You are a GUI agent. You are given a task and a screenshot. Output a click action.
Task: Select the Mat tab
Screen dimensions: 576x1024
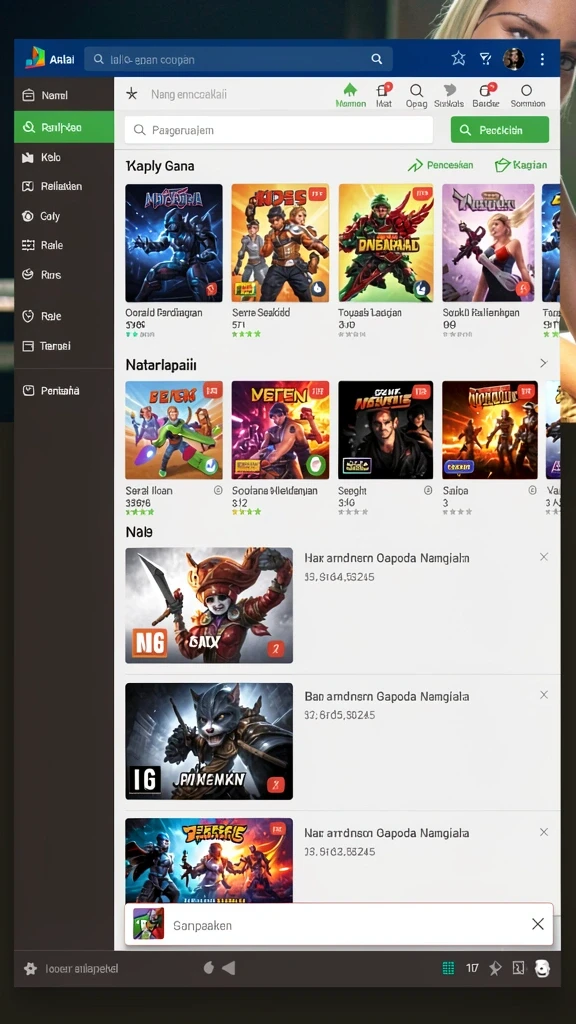click(383, 95)
